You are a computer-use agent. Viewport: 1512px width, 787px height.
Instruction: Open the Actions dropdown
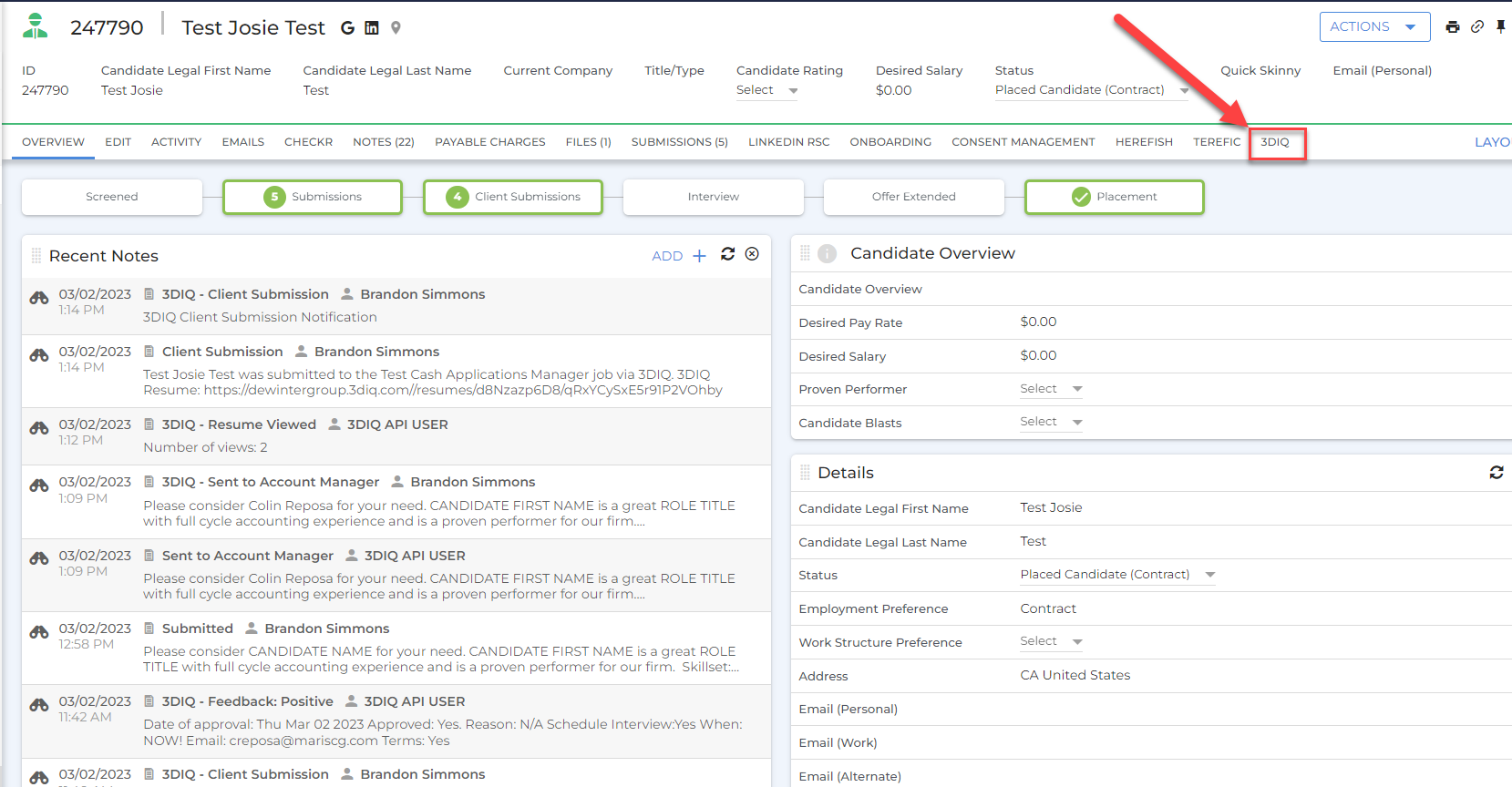(1374, 27)
